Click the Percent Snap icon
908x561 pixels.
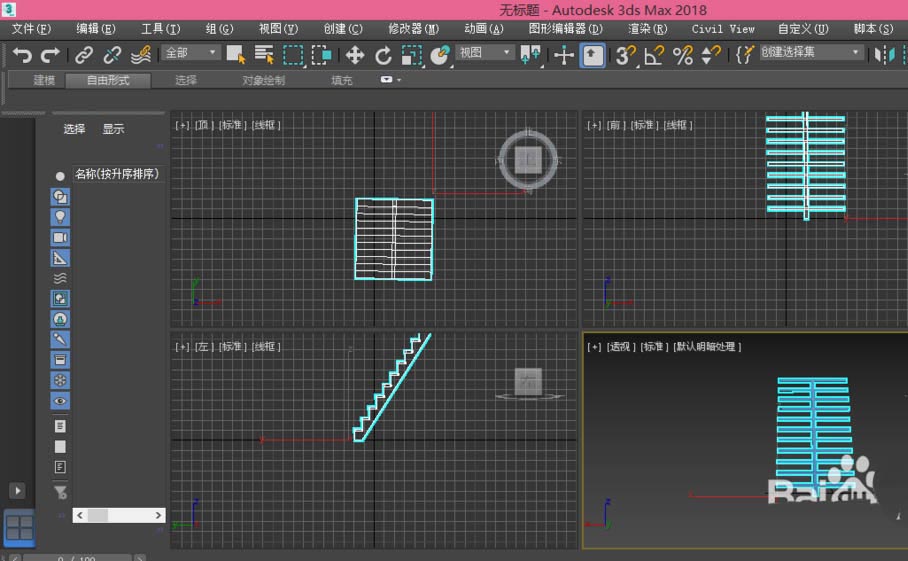[683, 55]
